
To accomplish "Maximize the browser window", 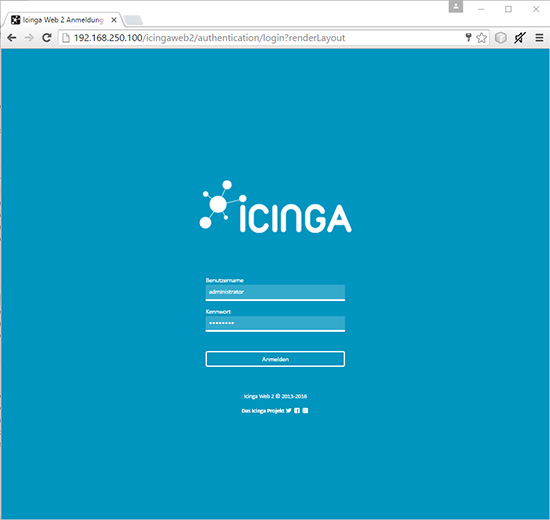I will [508, 9].
